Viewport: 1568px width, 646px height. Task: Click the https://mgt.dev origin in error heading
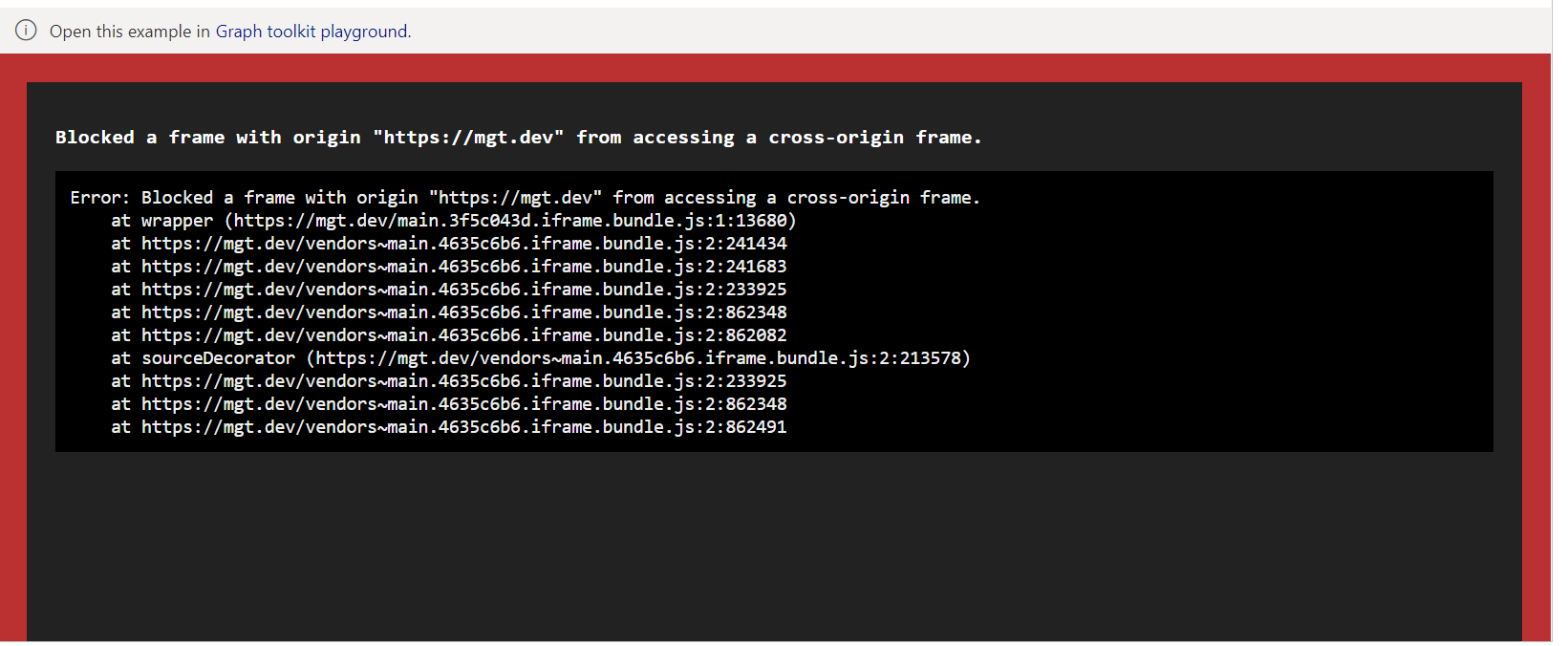coord(467,137)
